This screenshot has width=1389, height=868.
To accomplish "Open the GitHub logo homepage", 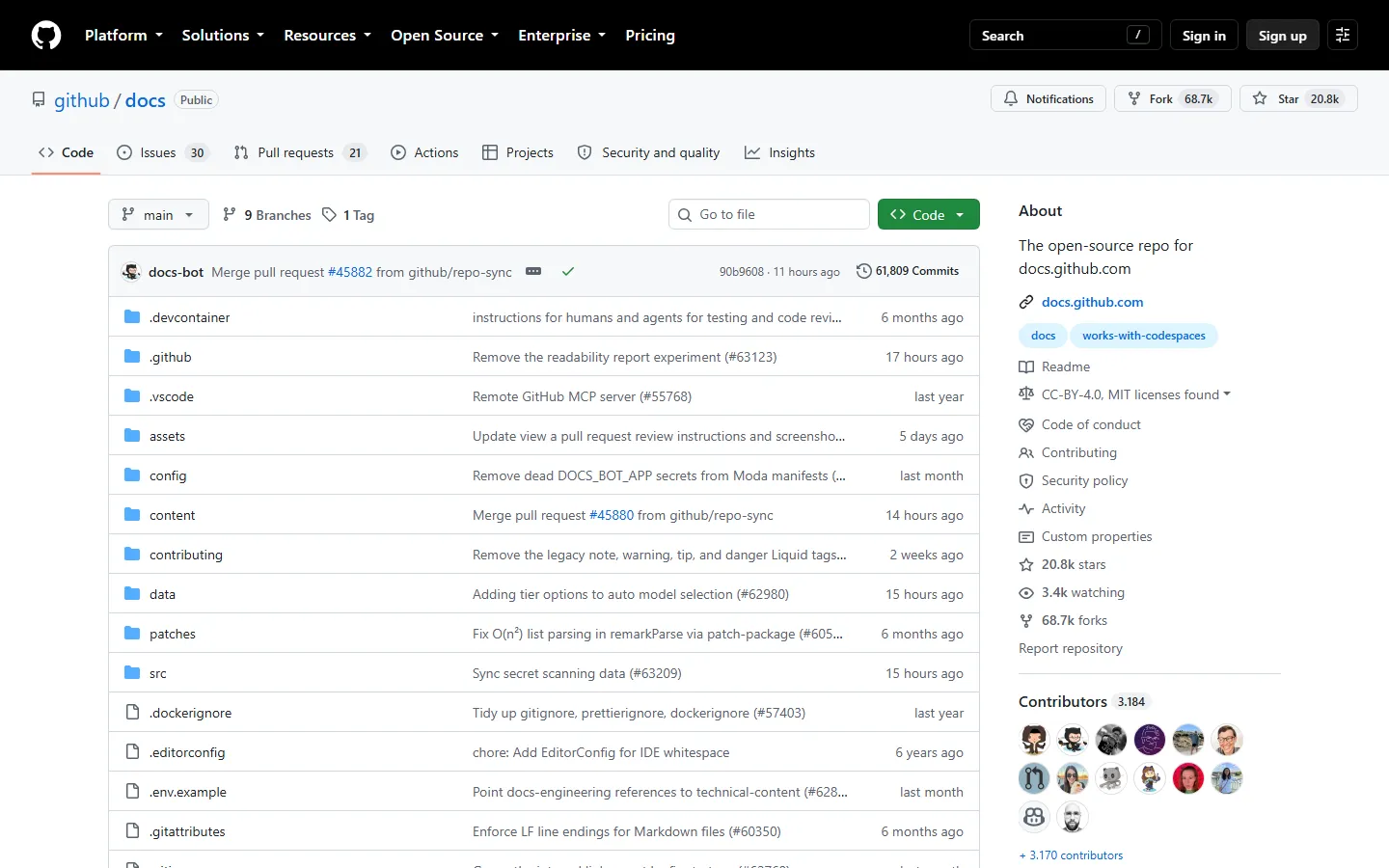I will (46, 36).
